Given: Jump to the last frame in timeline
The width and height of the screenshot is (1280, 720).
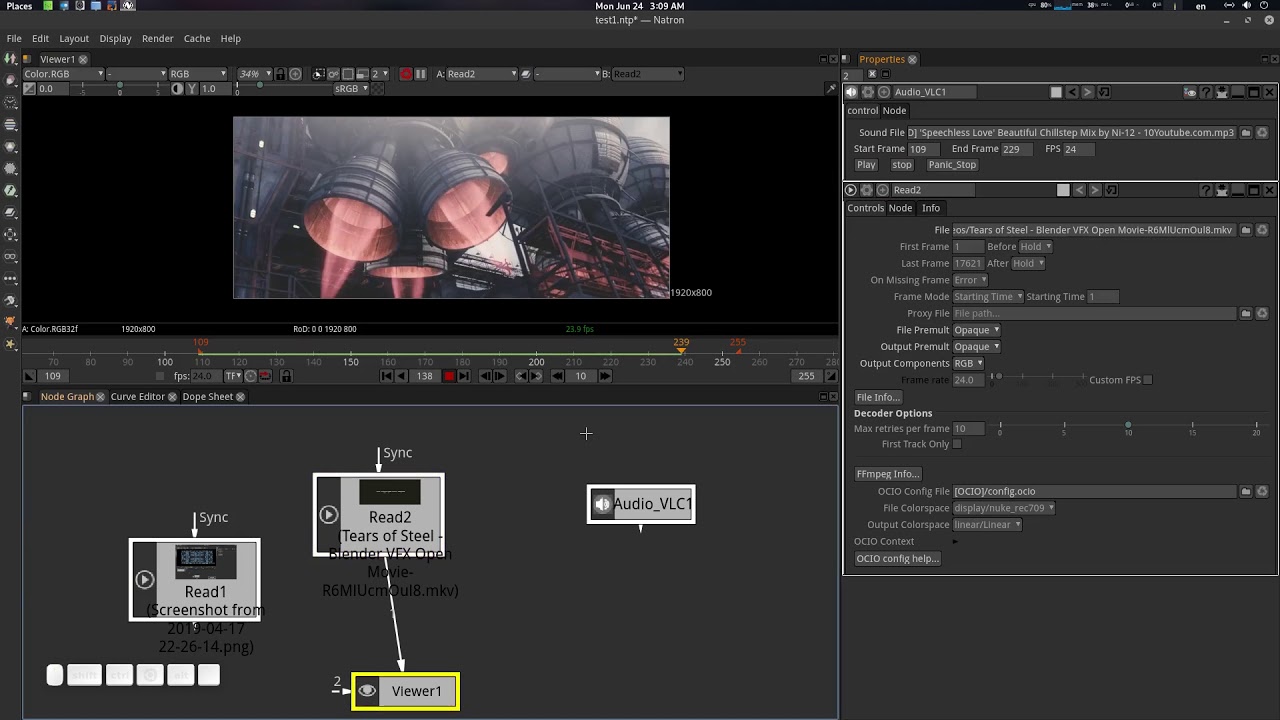Looking at the screenshot, I should coord(464,376).
